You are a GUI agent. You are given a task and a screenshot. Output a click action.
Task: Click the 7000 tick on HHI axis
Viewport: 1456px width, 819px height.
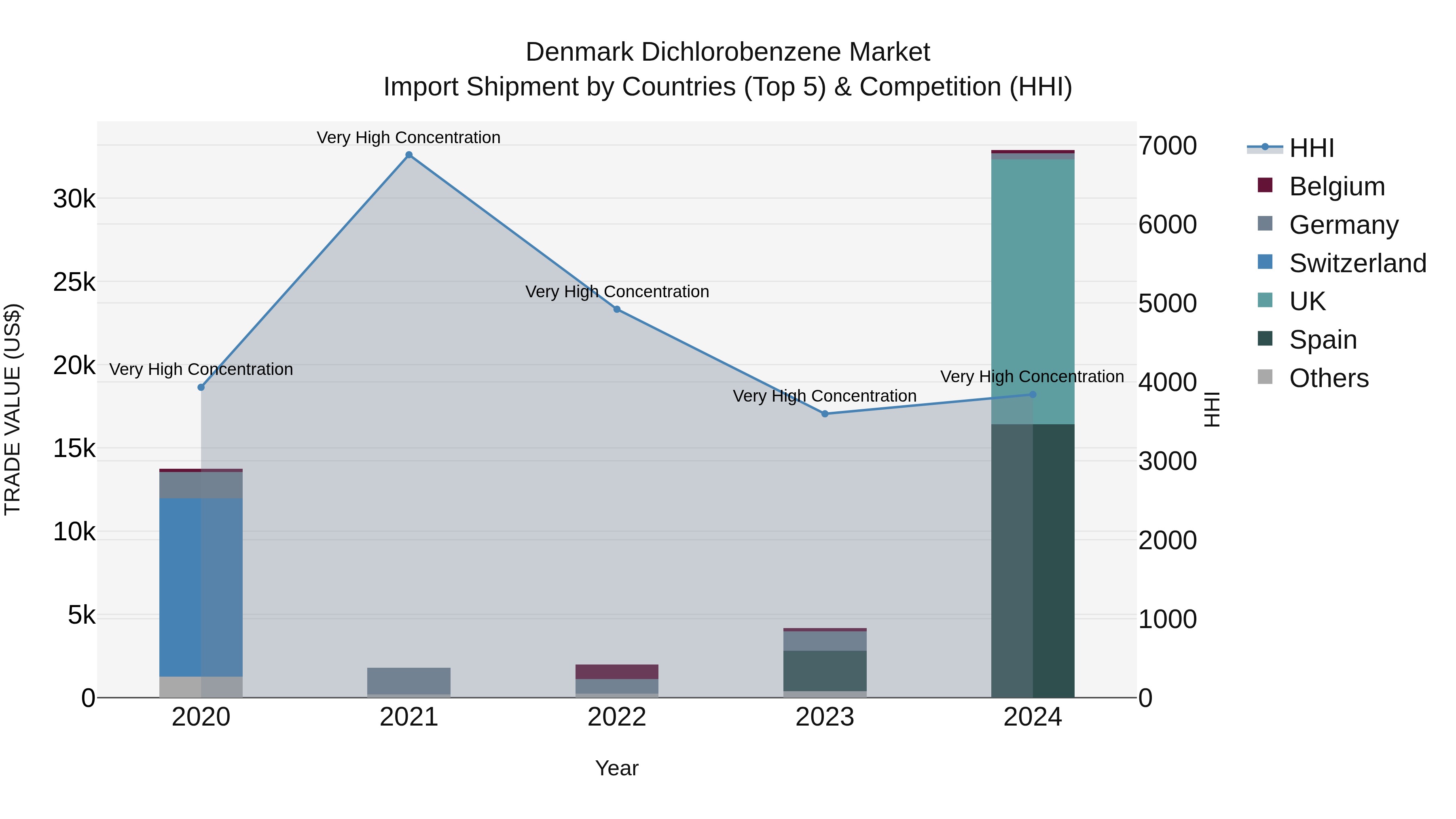pyautogui.click(x=1168, y=146)
